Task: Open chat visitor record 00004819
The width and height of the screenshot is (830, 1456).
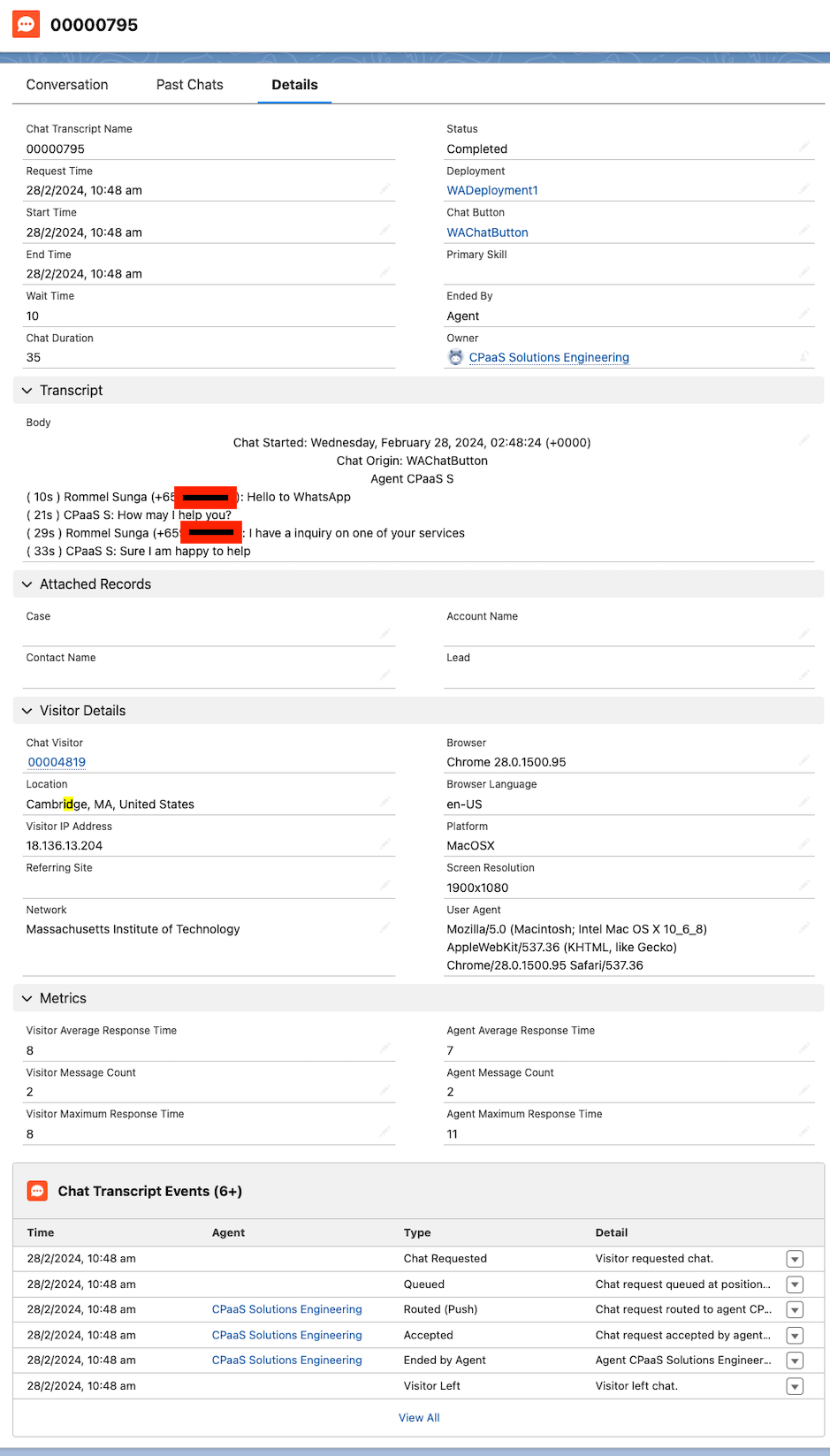Action: coord(57,762)
